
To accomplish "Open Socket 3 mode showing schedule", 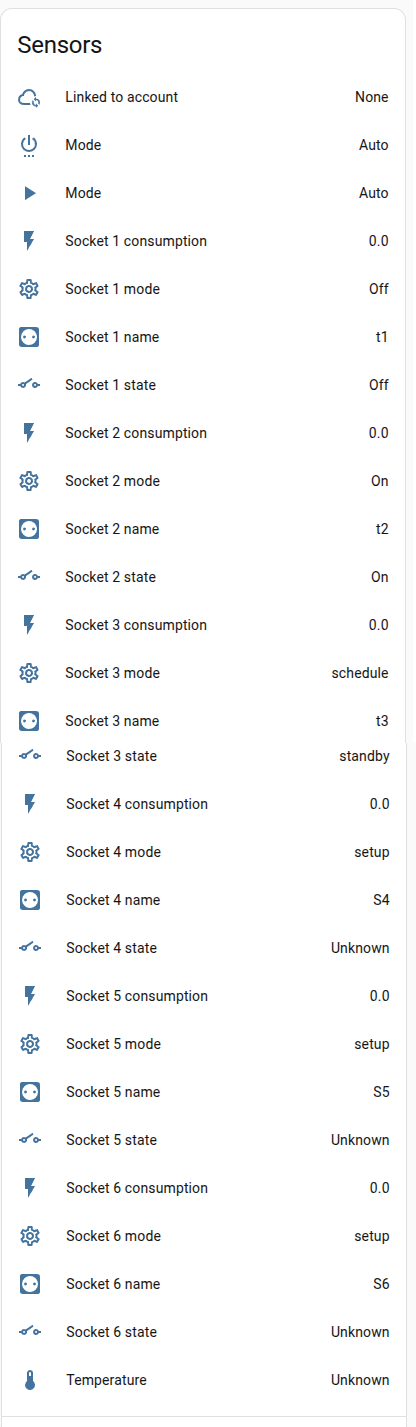I will (208, 673).
